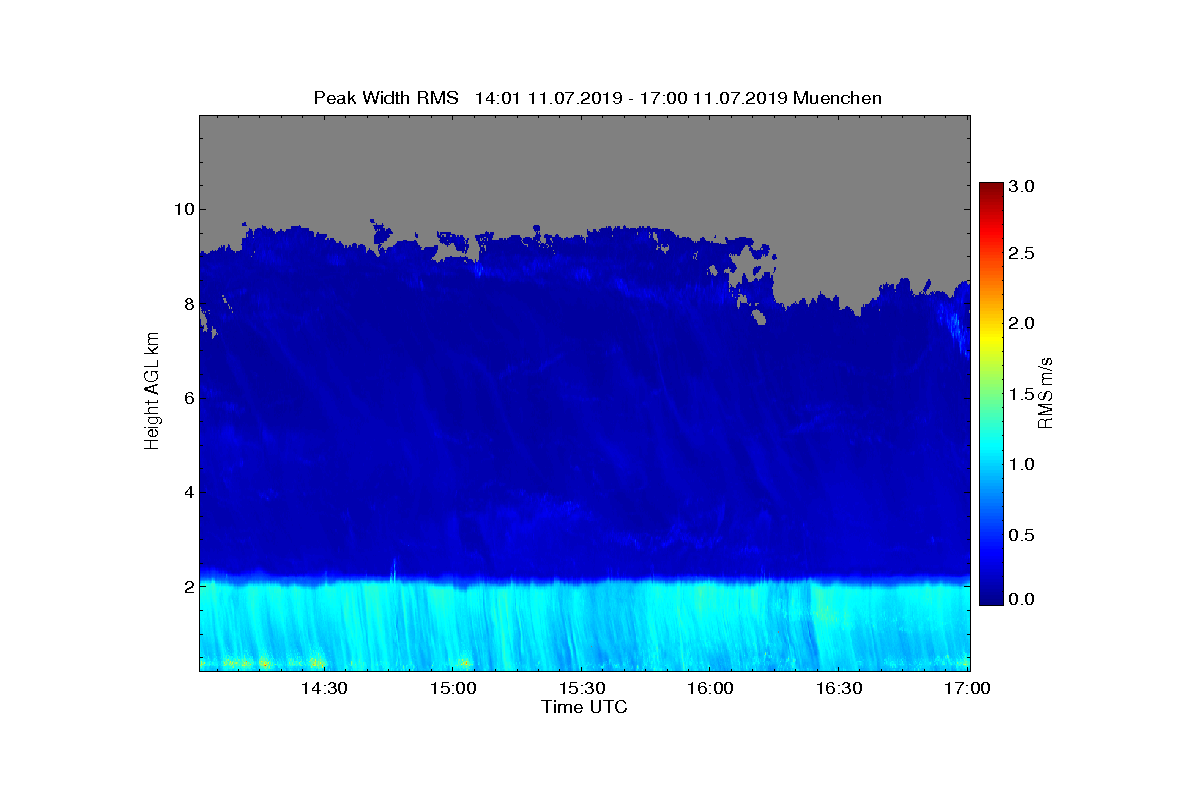Image resolution: width=1200 pixels, height=800 pixels.
Task: Click the colorbar value 1.5
Action: click(1021, 394)
